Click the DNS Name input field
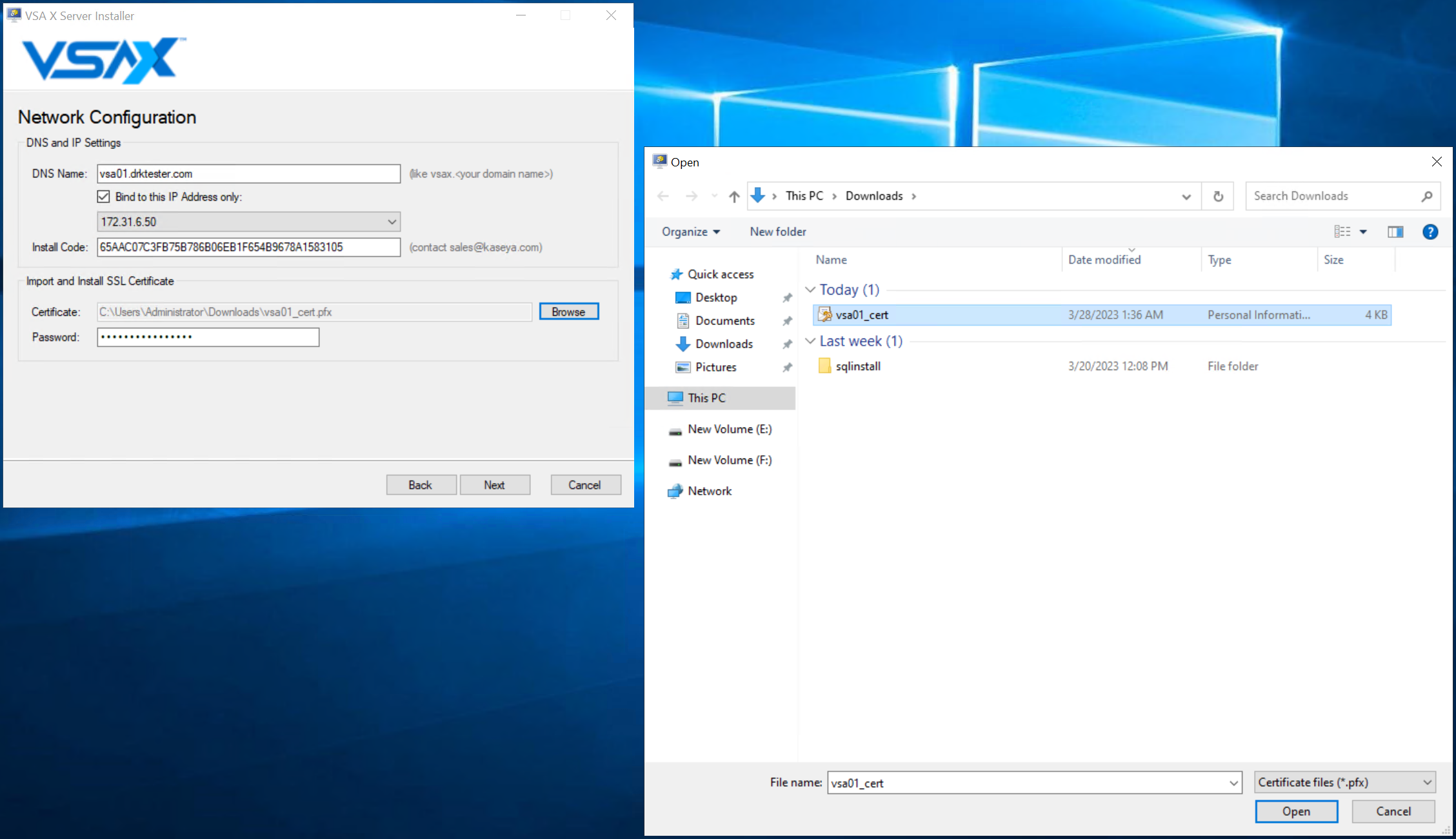 click(248, 173)
